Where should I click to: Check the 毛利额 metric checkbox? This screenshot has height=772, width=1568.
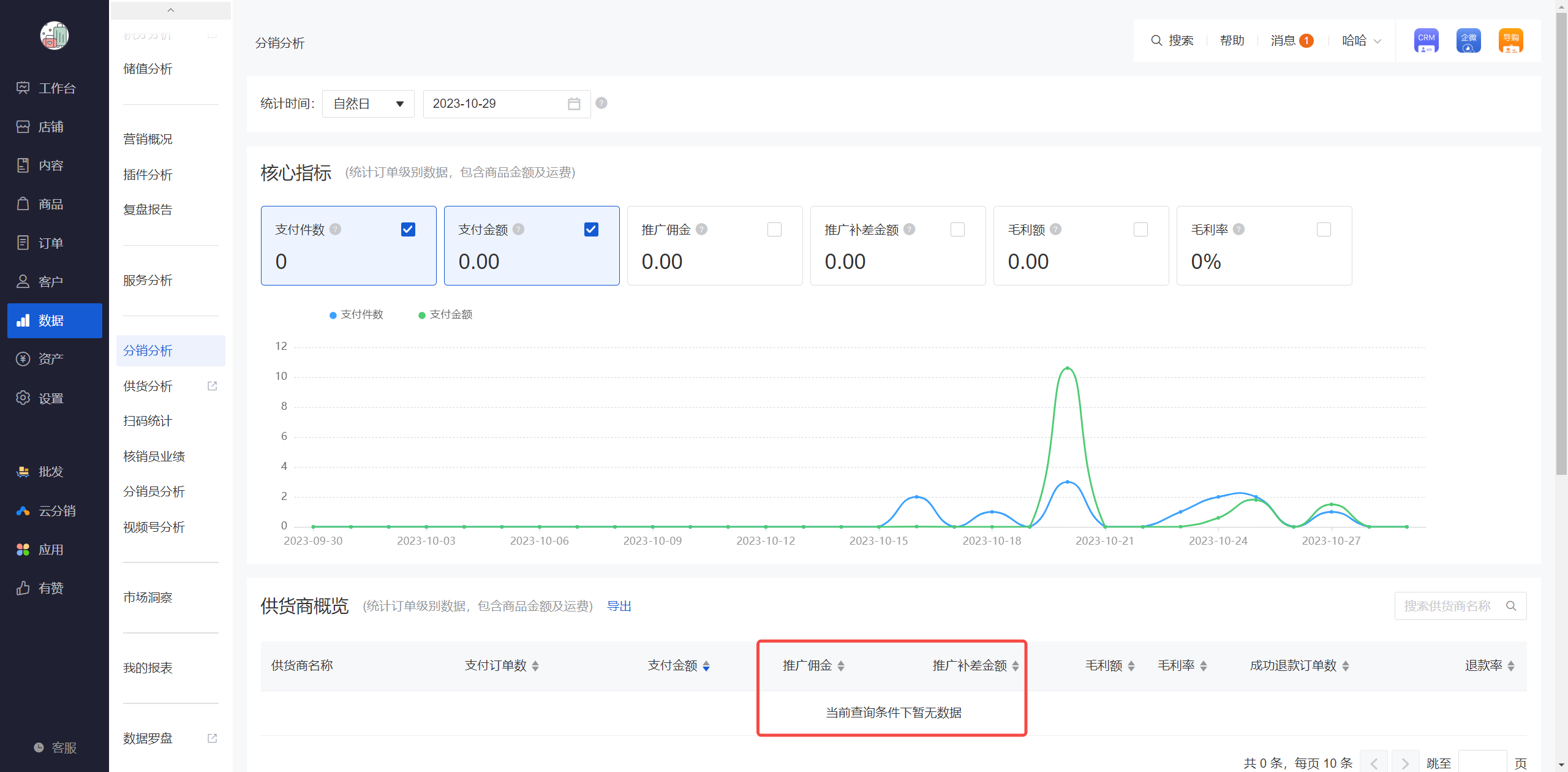(1140, 229)
